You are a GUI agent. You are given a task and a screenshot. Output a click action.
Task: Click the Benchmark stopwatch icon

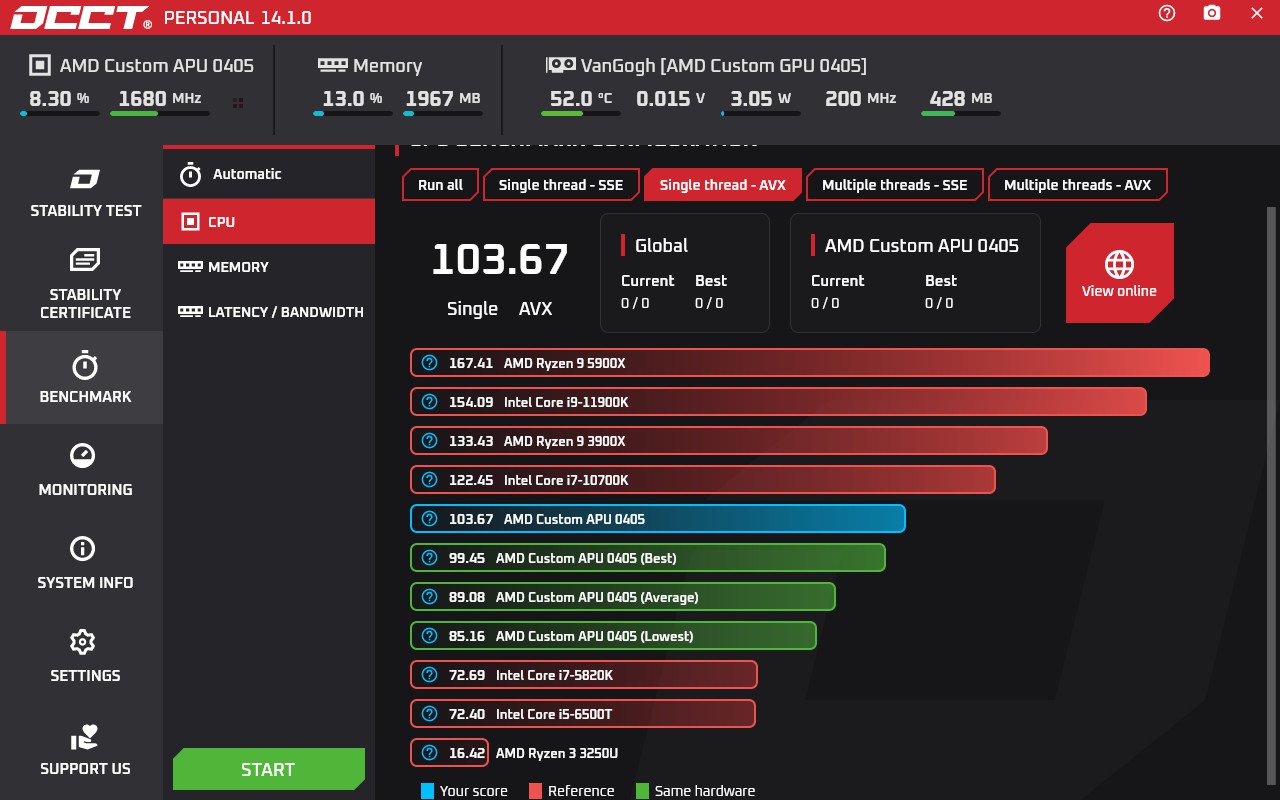pos(85,364)
